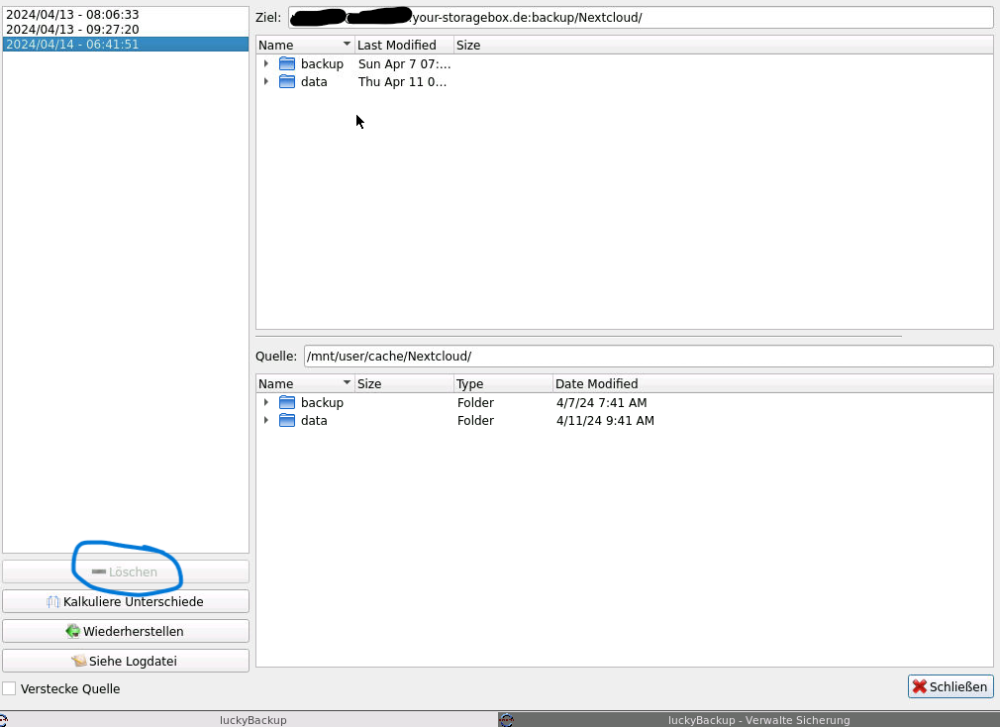Click Folder type cell in data row
The height and width of the screenshot is (727, 1000).
[476, 420]
